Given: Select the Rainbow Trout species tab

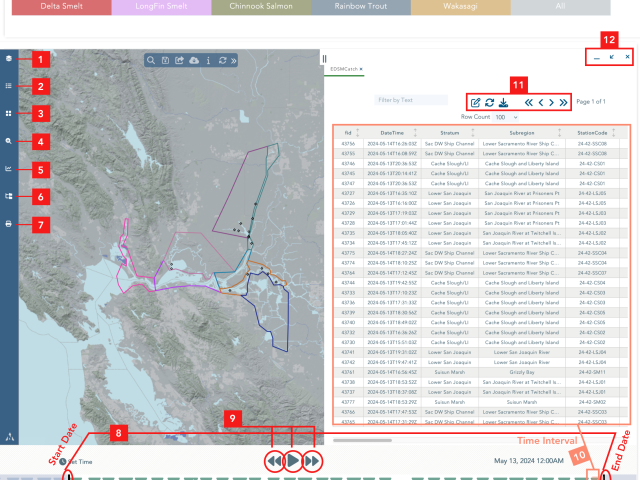Looking at the screenshot, I should pyautogui.click(x=361, y=7).
